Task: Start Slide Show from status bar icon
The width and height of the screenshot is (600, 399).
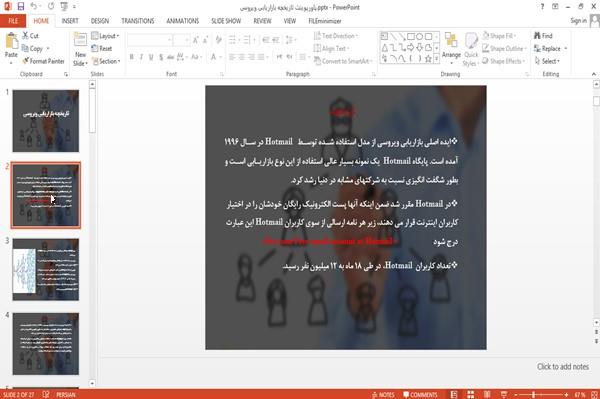Action: click(504, 394)
